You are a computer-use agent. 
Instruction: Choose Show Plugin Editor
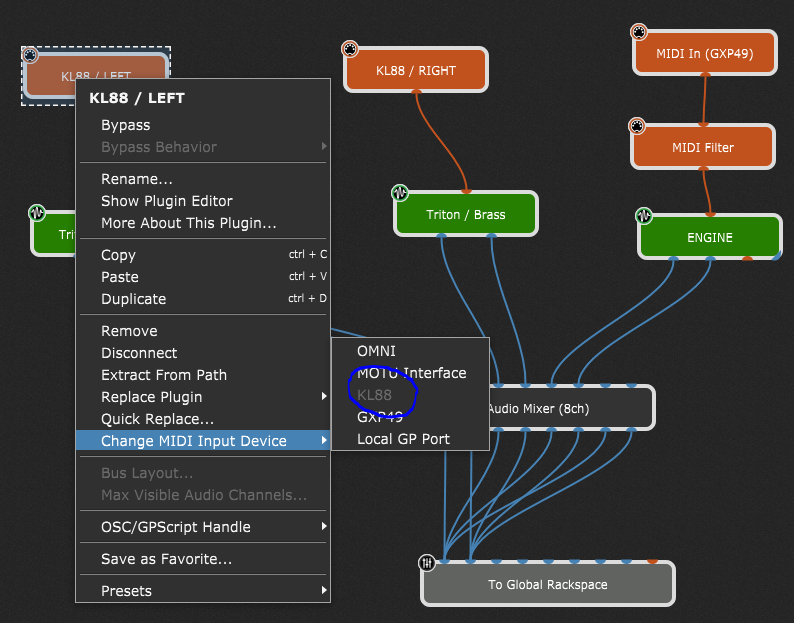click(166, 201)
